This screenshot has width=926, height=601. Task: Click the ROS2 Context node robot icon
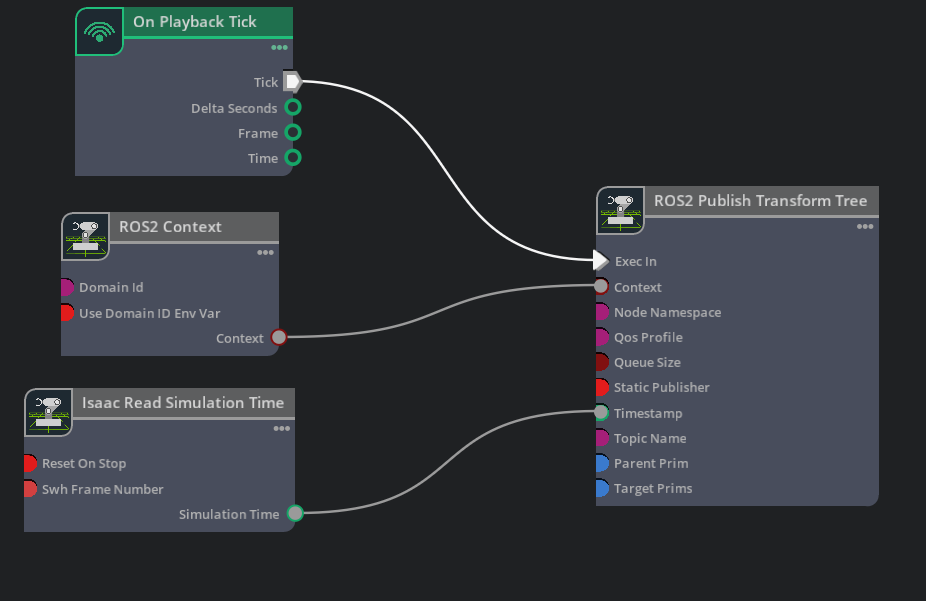86,236
